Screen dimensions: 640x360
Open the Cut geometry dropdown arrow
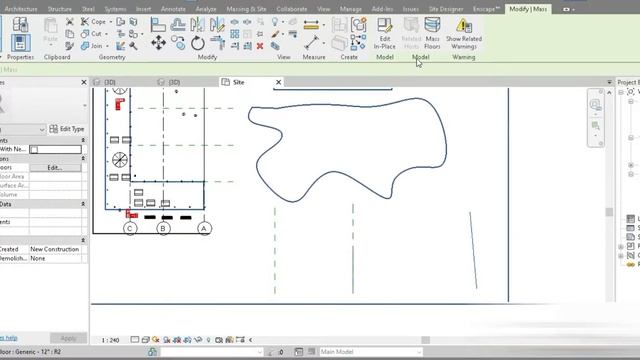107,34
